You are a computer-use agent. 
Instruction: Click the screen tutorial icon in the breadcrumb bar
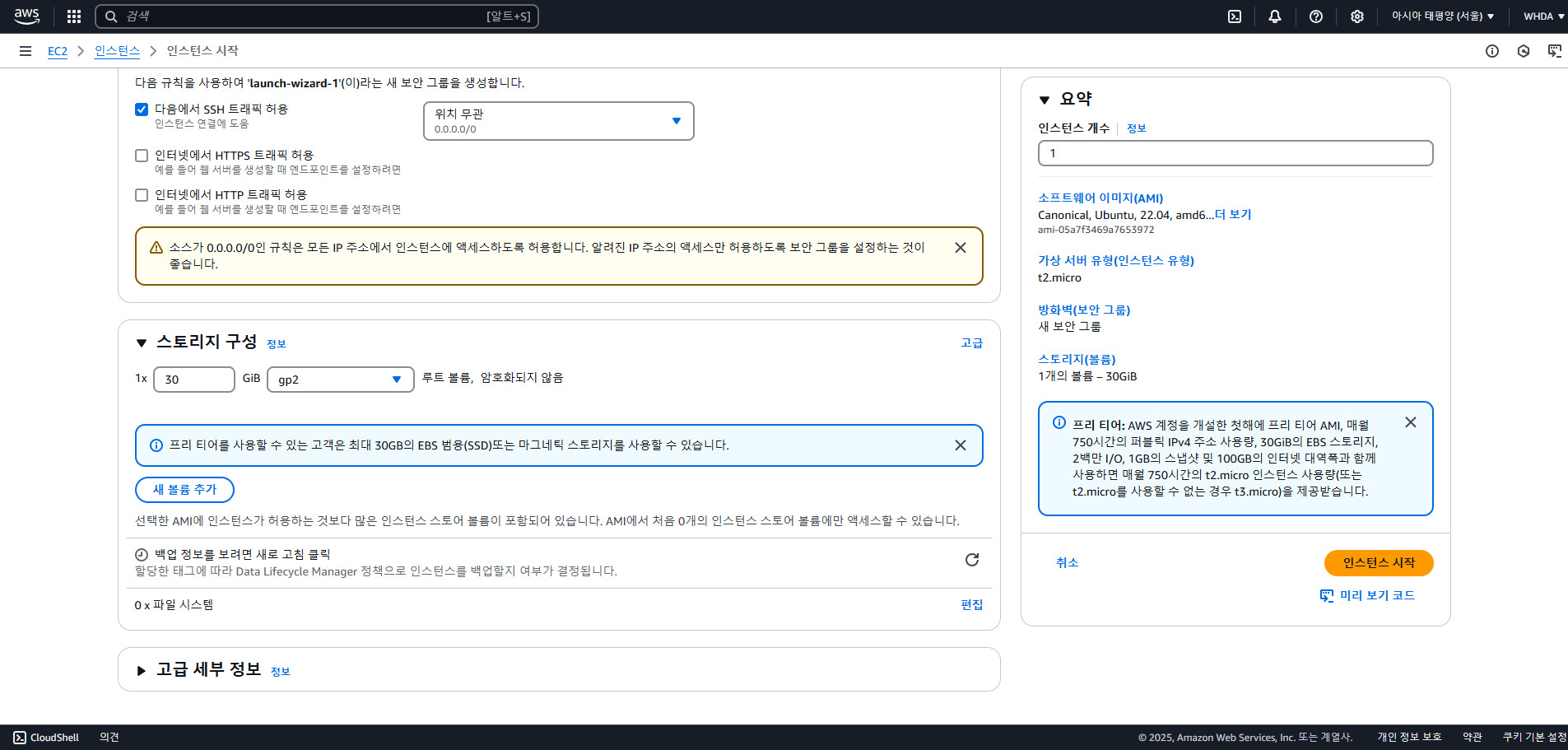pos(1555,51)
